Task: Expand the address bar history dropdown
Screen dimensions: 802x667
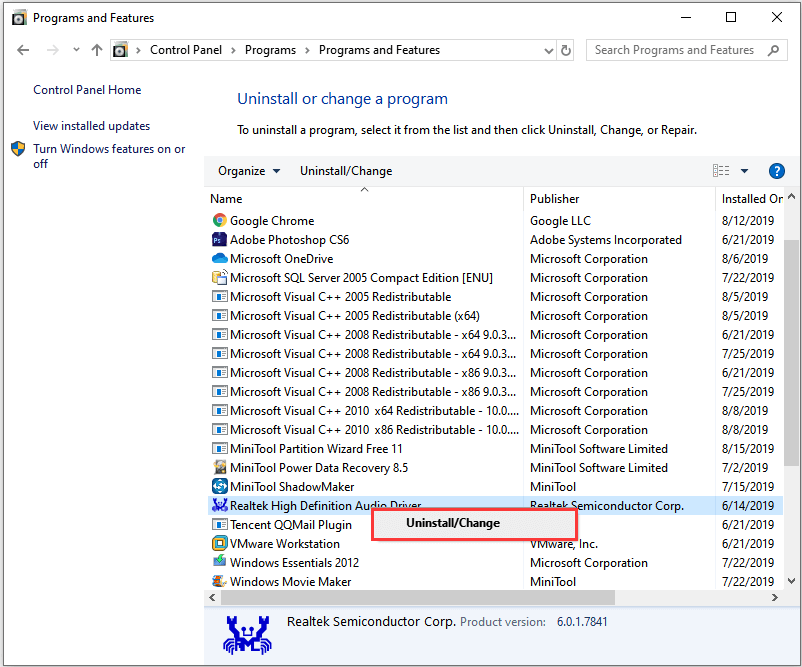Action: click(548, 50)
